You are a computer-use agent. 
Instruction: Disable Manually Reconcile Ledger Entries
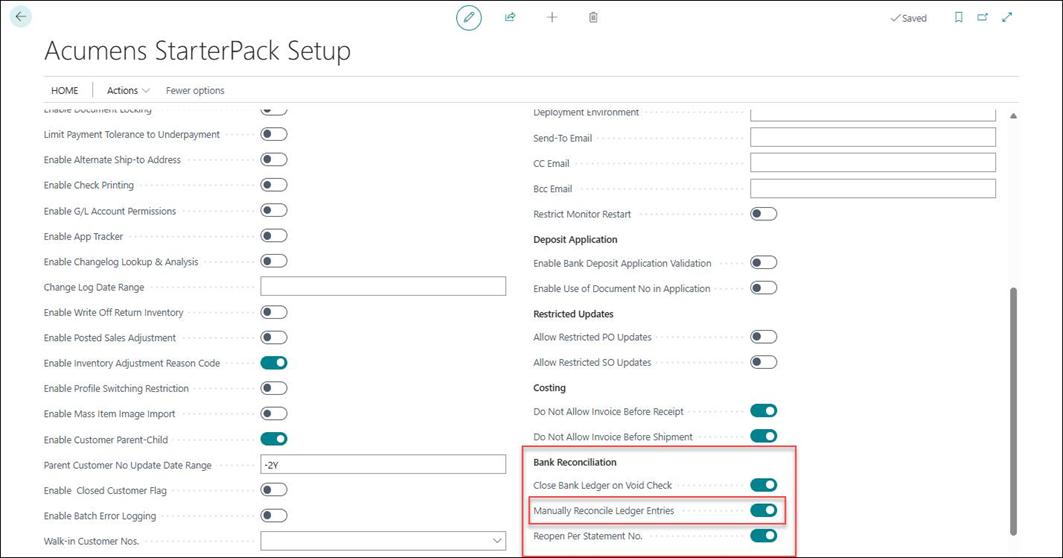pos(763,511)
